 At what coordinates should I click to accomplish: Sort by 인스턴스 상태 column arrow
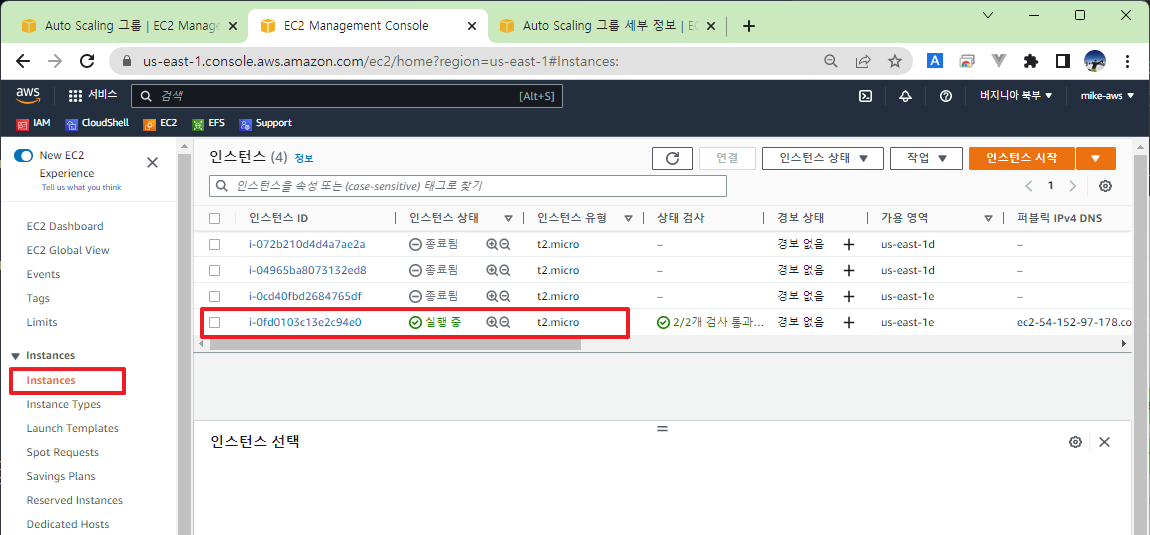tap(508, 218)
